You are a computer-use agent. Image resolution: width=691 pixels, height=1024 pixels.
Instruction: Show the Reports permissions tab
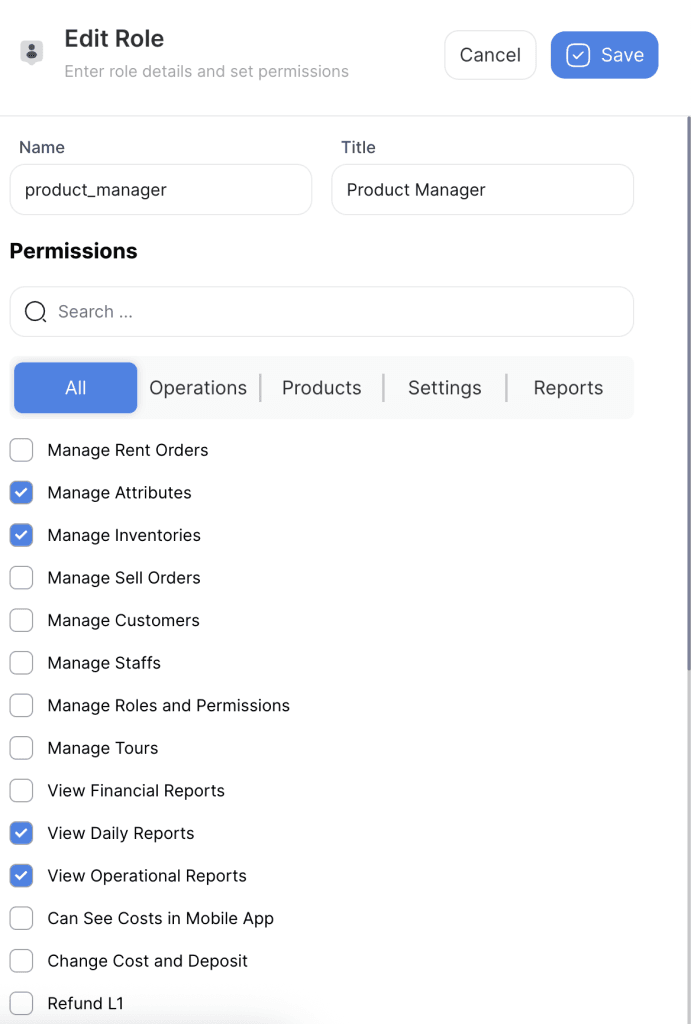(x=568, y=388)
